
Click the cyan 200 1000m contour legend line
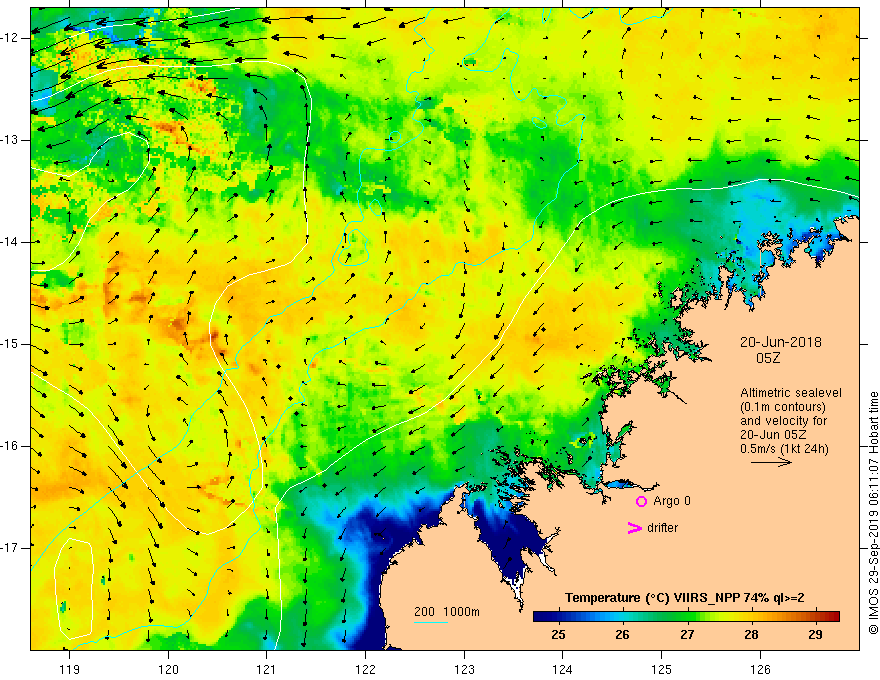pos(431,622)
